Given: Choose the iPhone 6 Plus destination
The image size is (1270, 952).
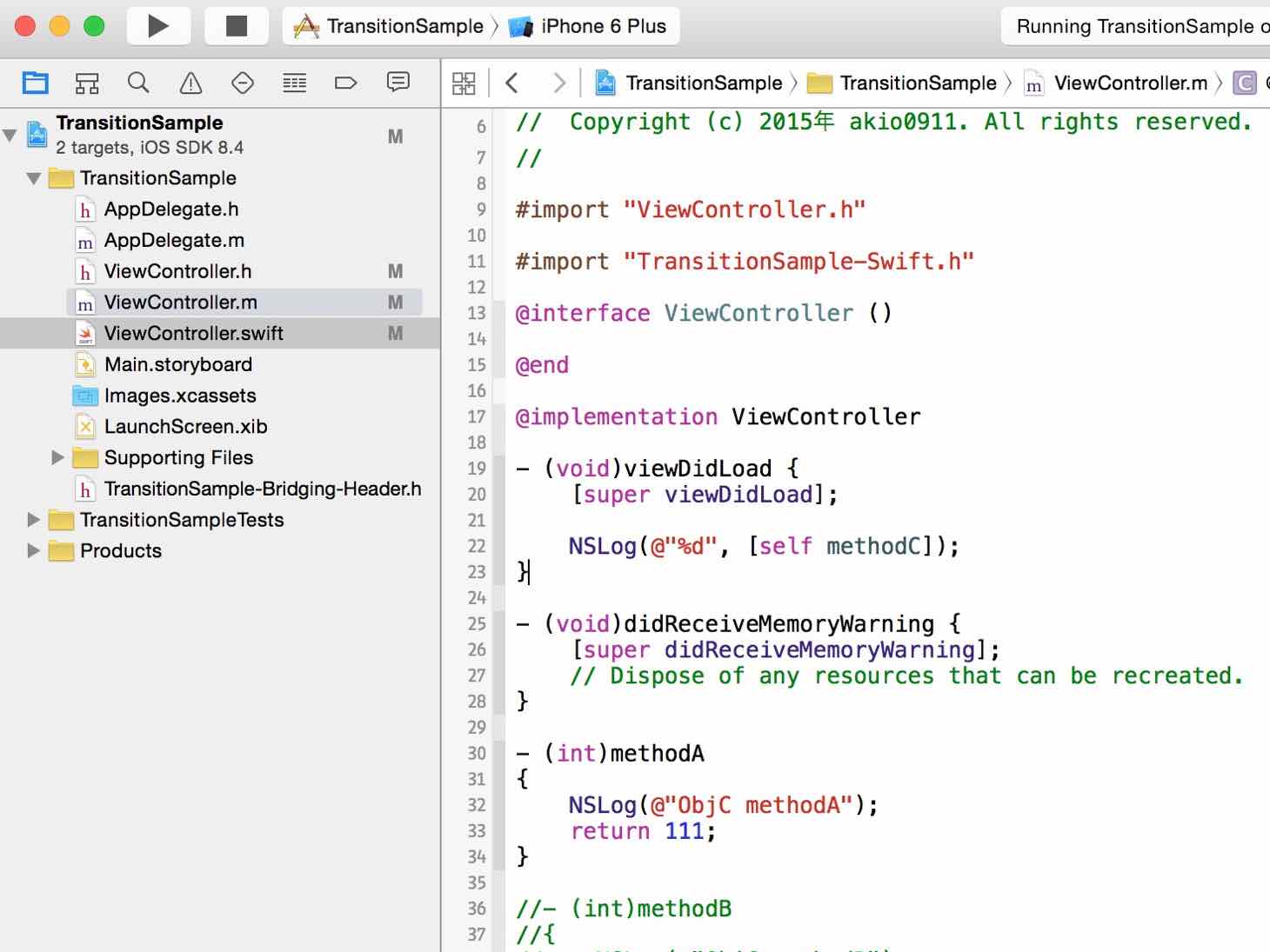Looking at the screenshot, I should [587, 26].
